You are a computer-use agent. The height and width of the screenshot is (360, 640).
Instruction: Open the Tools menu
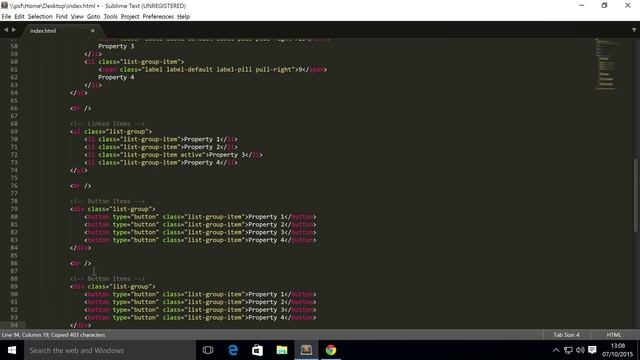(110, 17)
